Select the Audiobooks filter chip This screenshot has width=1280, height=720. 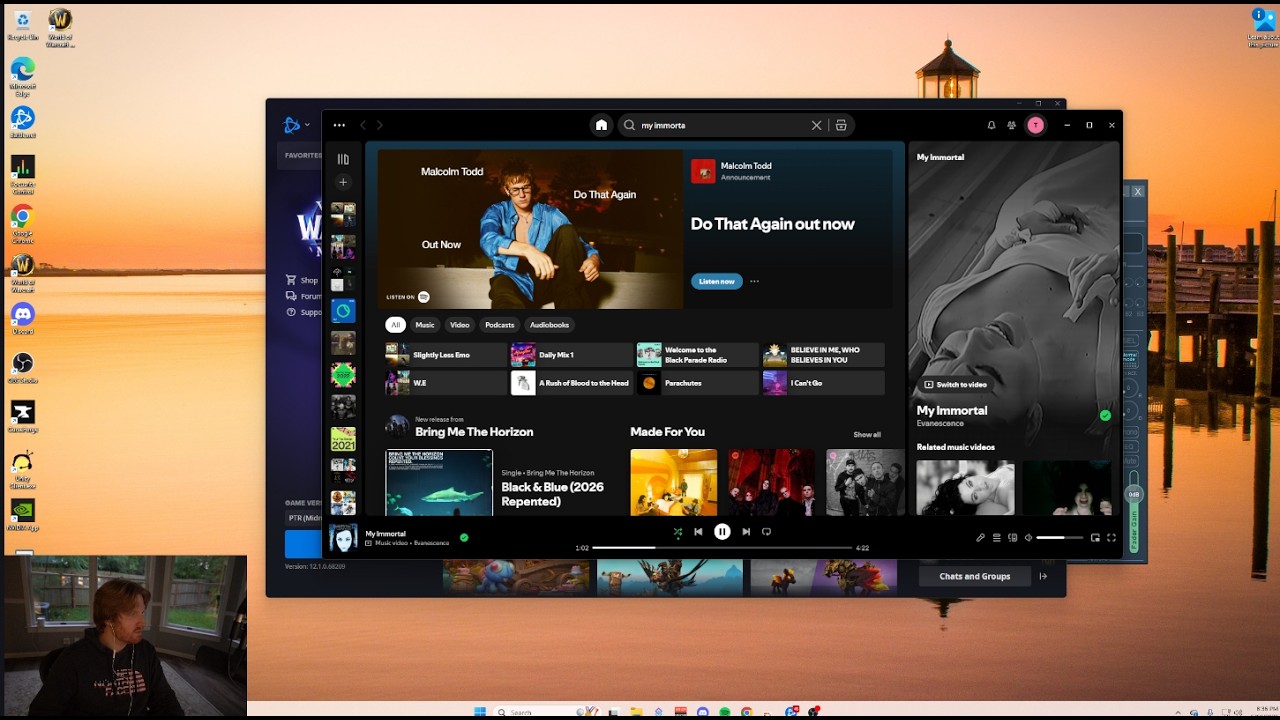(x=549, y=325)
